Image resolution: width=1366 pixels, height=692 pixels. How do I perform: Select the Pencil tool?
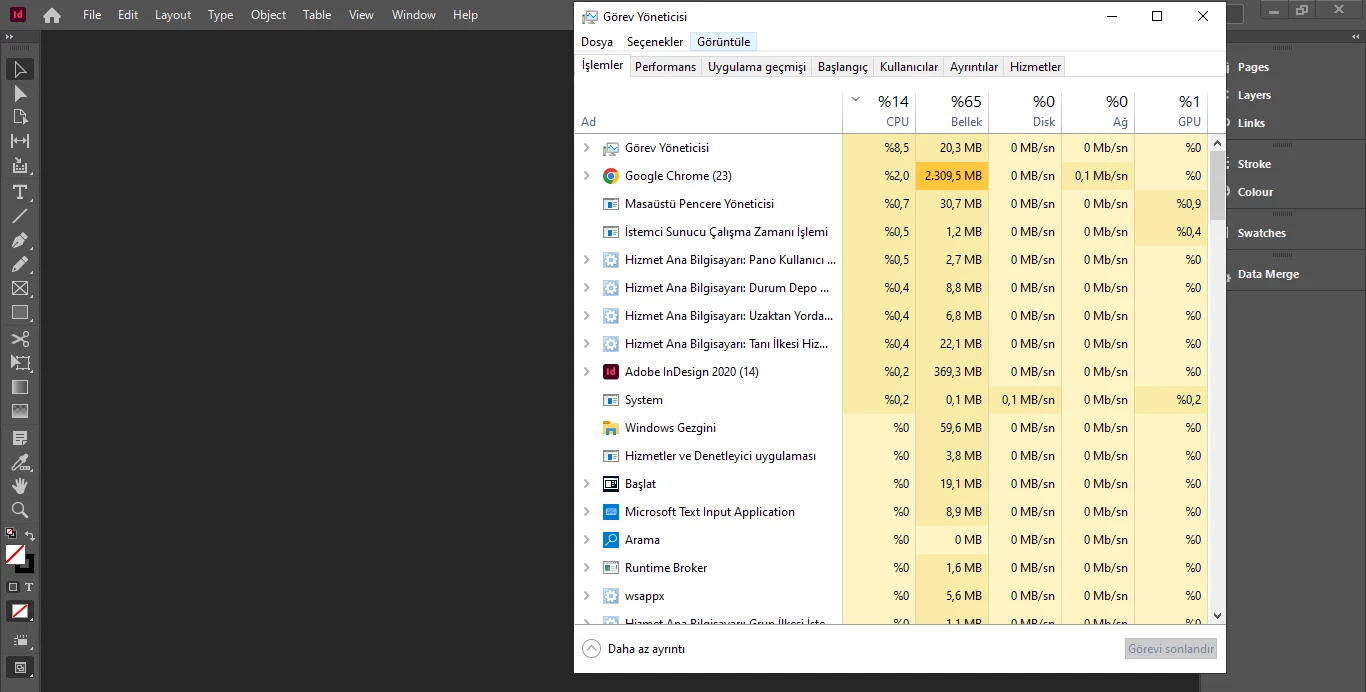coord(20,265)
